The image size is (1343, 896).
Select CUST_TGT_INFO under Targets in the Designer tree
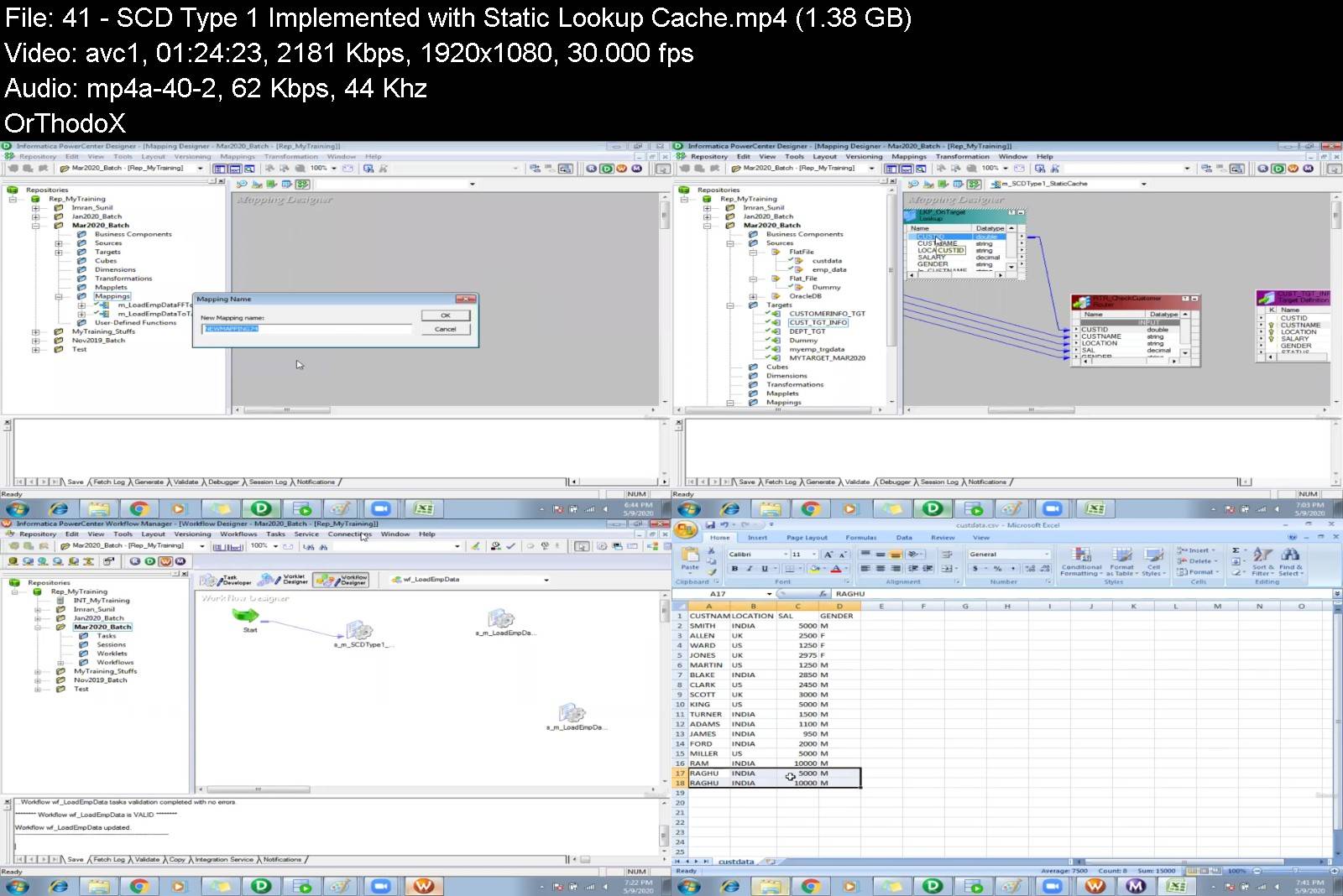click(818, 323)
